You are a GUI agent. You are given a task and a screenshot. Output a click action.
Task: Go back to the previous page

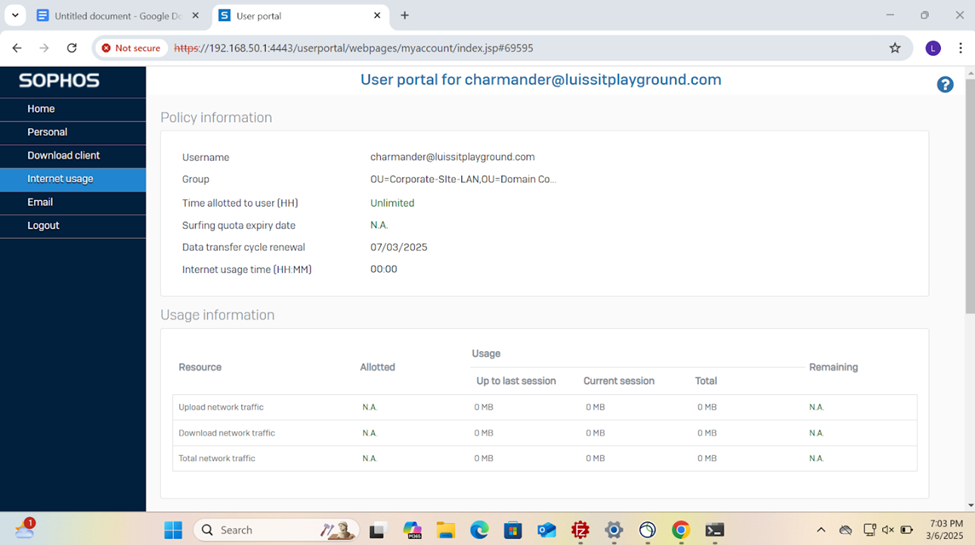tap(17, 48)
